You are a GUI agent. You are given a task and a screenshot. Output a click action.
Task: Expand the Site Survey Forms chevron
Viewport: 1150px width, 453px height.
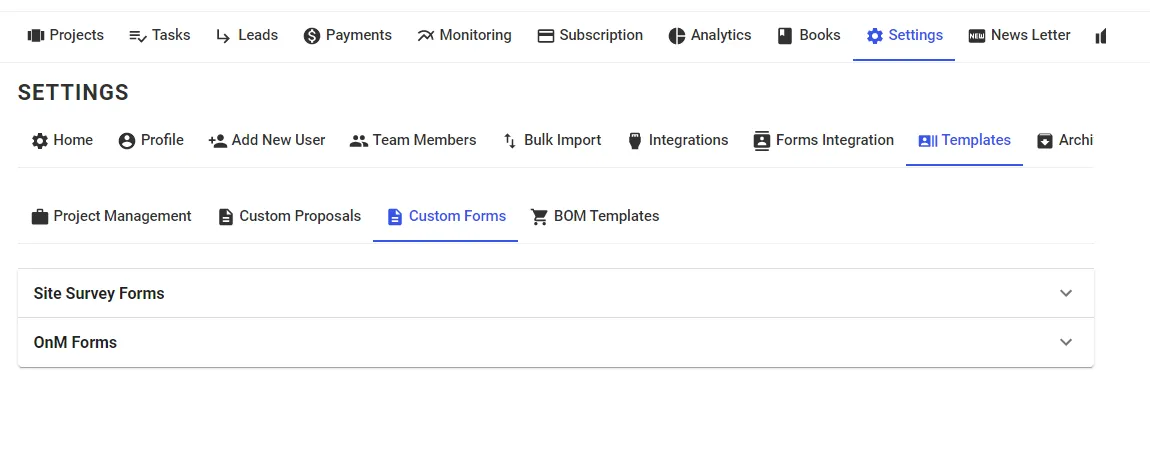click(1066, 293)
